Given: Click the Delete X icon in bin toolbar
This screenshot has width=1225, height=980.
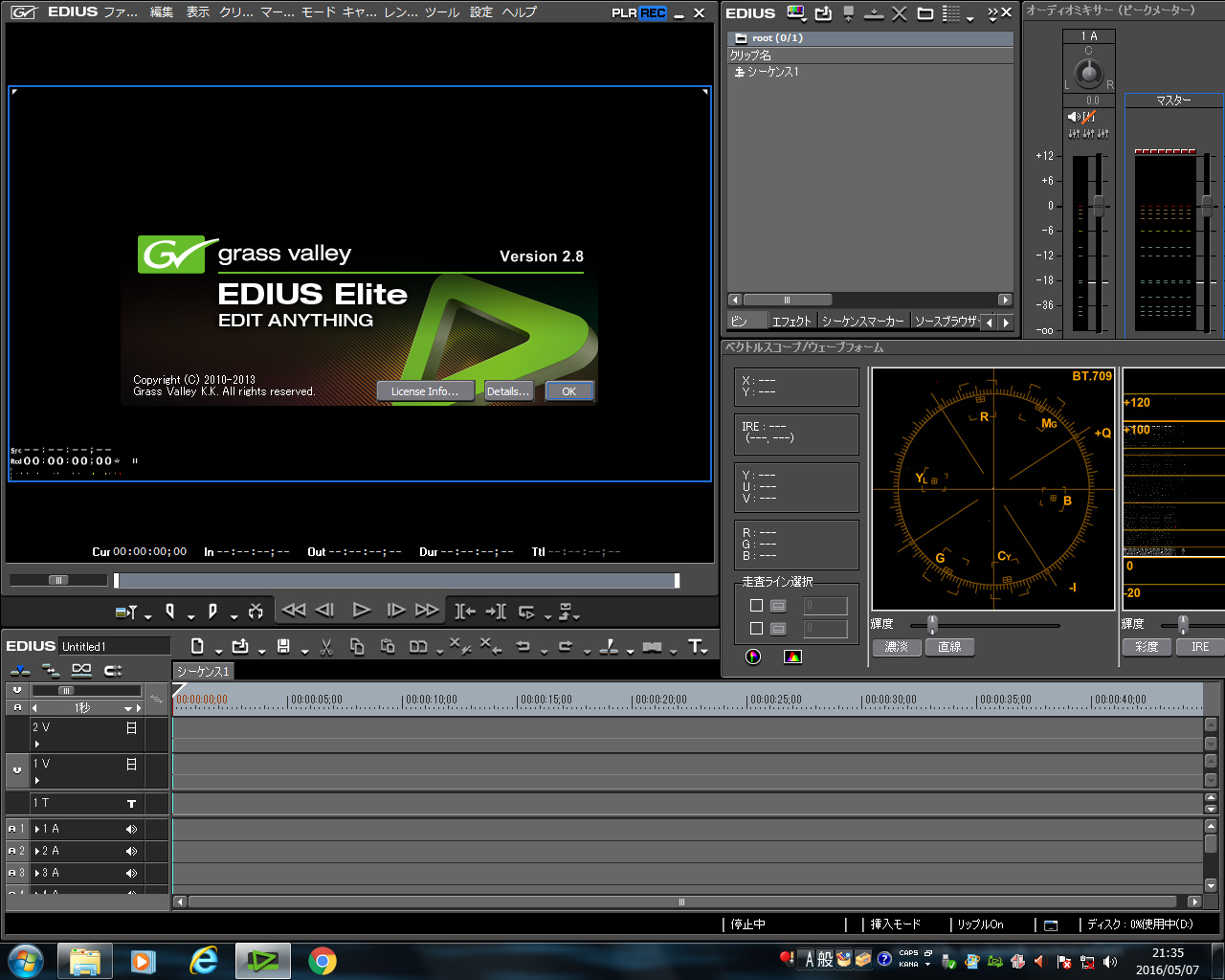Looking at the screenshot, I should point(899,13).
